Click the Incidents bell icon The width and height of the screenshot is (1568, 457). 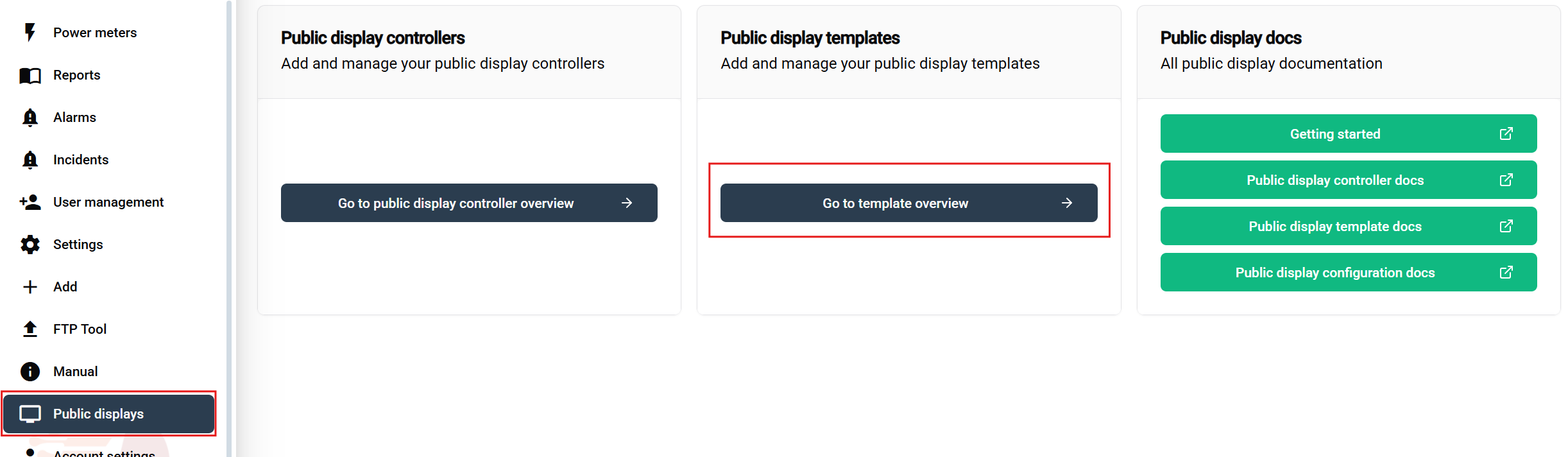[x=30, y=160]
